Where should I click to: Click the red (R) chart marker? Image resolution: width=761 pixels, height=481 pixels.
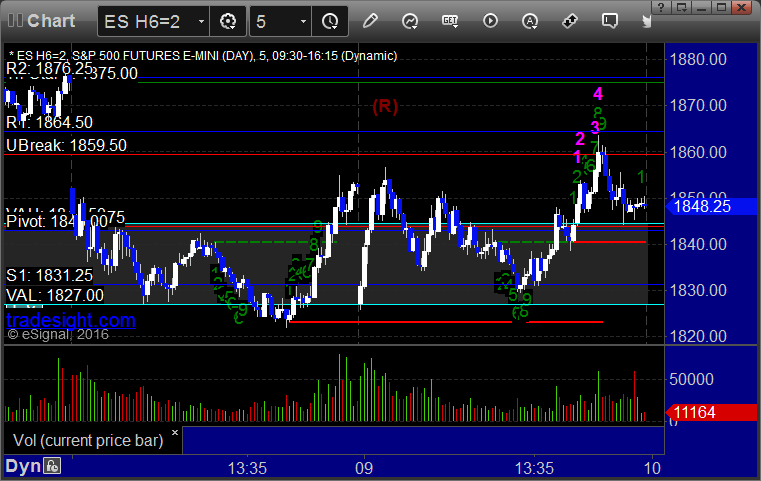point(385,106)
